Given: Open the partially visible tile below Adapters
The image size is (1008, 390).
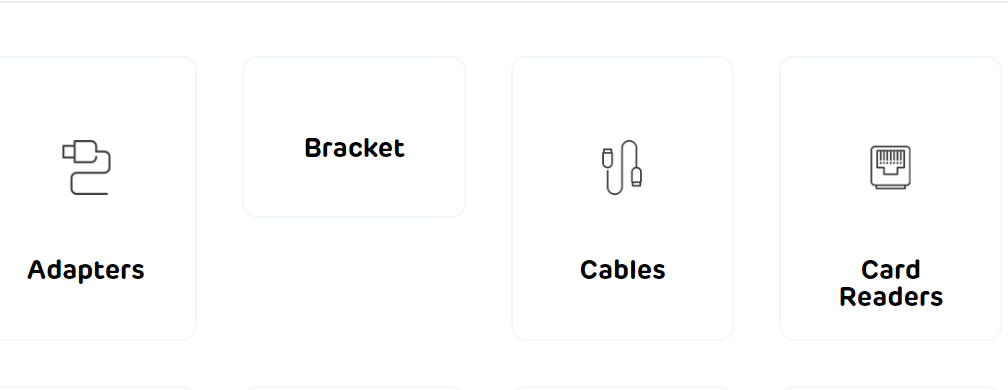Looking at the screenshot, I should 96,388.
